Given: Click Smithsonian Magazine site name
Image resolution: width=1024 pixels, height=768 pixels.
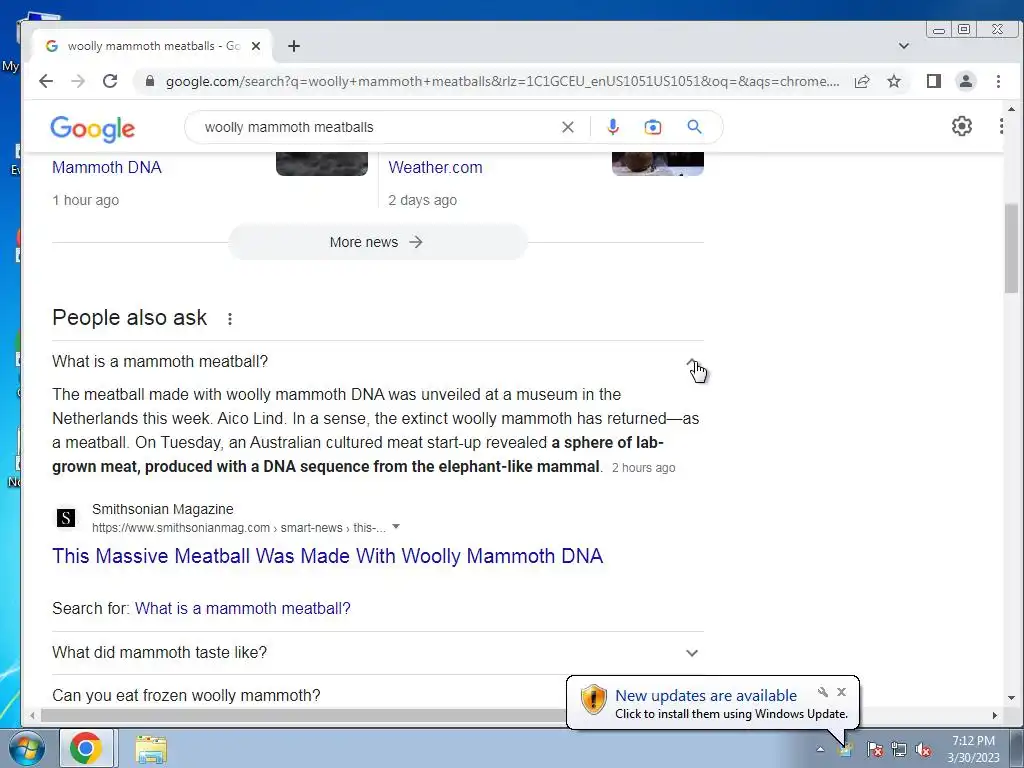Looking at the screenshot, I should (x=163, y=509).
